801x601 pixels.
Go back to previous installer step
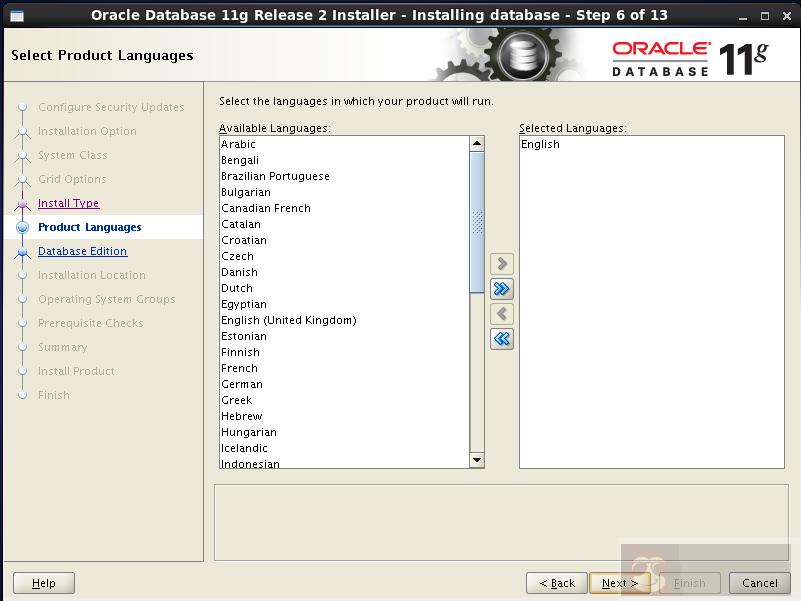556,583
